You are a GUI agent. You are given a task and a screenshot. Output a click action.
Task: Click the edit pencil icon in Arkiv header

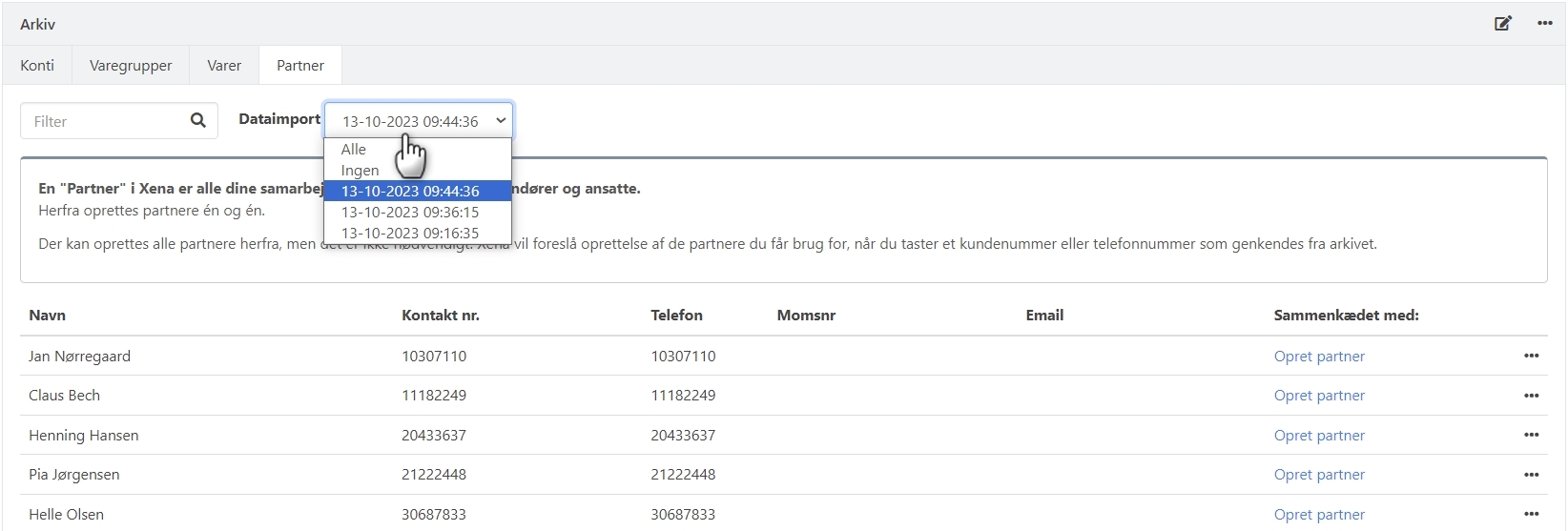click(x=1503, y=24)
